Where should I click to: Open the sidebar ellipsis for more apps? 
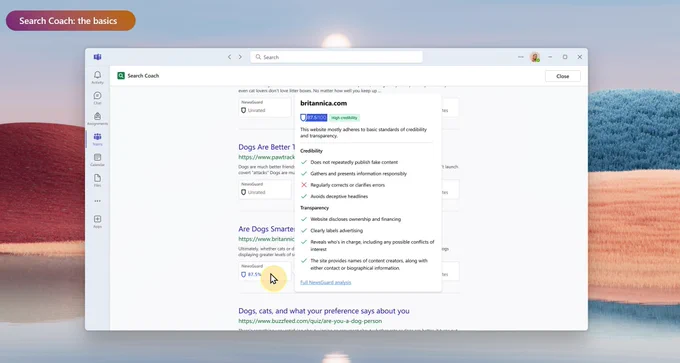pos(97,201)
